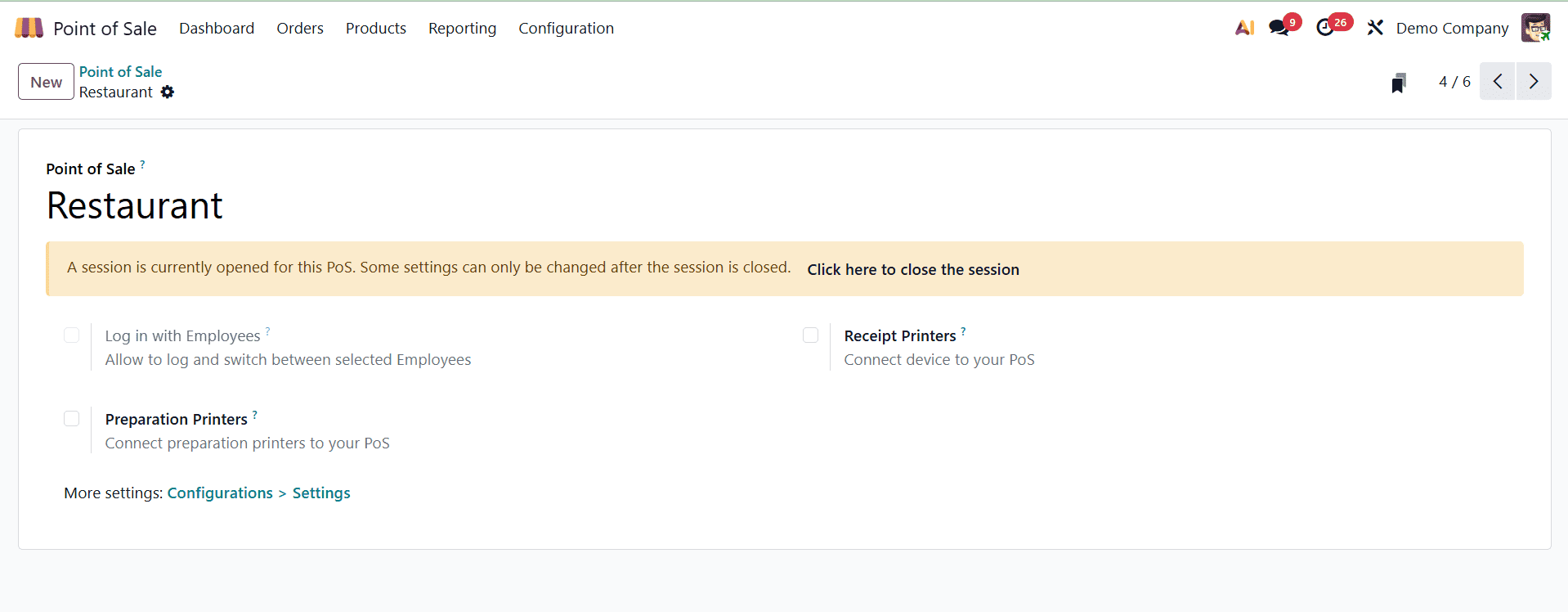Switch to the Reporting menu

click(462, 28)
